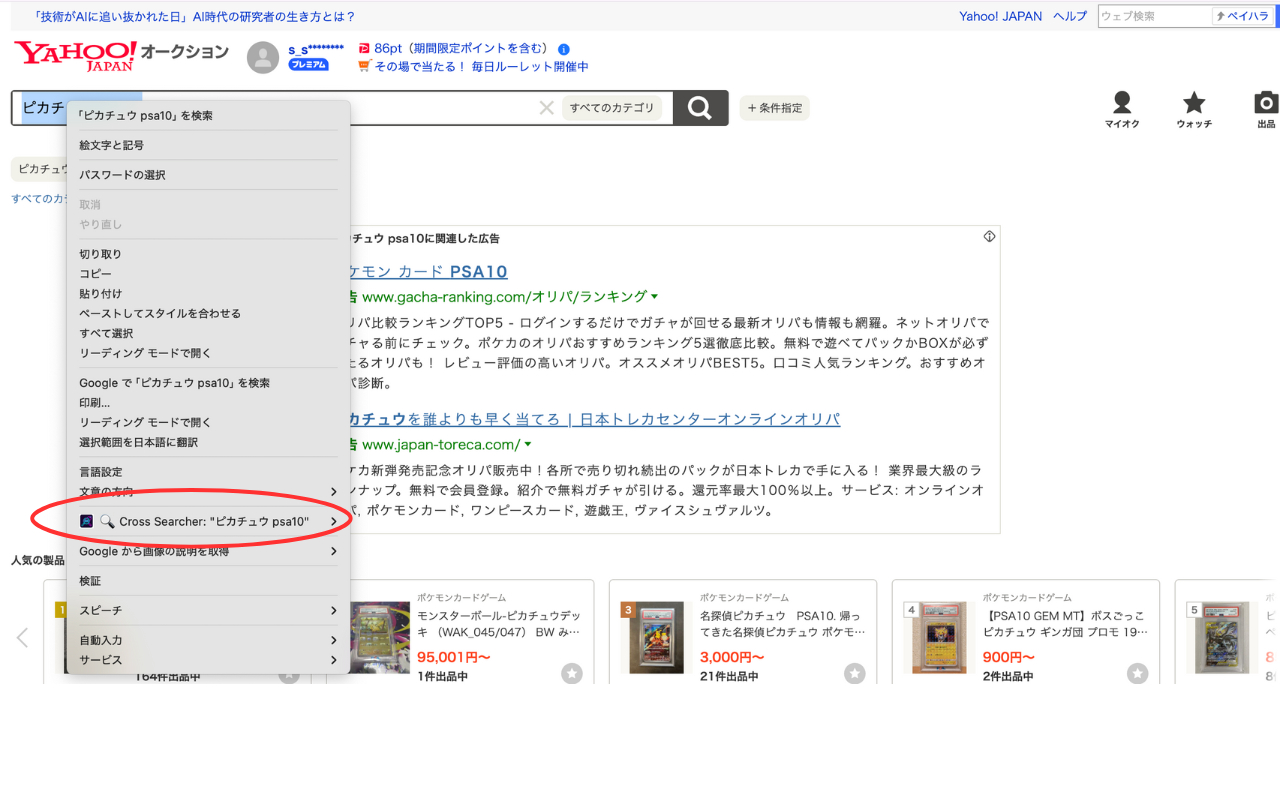1280x800 pixels.
Task: Select 検証 in context menu
Action: tap(208, 581)
